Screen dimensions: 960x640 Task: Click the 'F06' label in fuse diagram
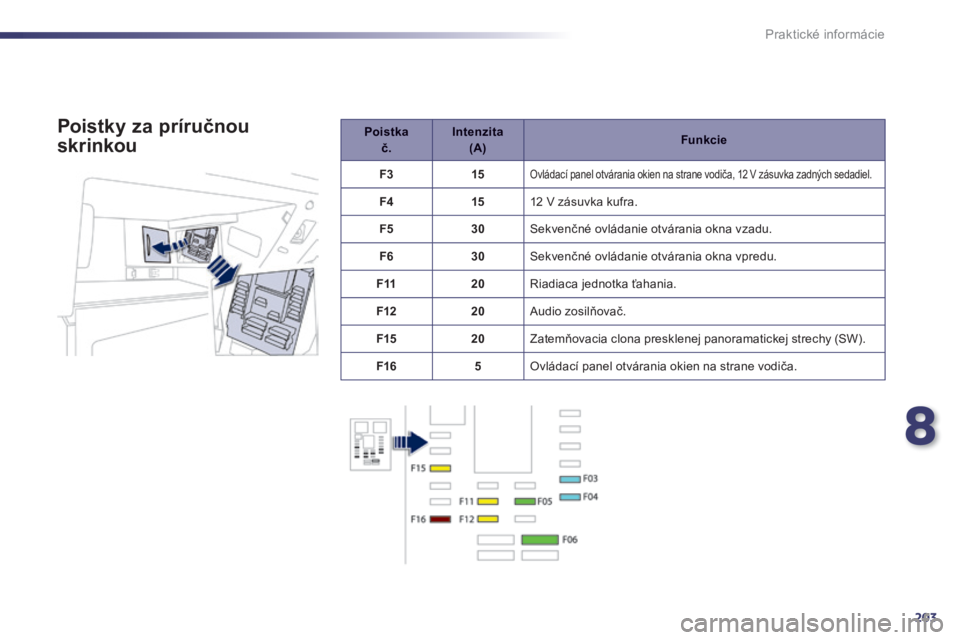pyautogui.click(x=570, y=540)
